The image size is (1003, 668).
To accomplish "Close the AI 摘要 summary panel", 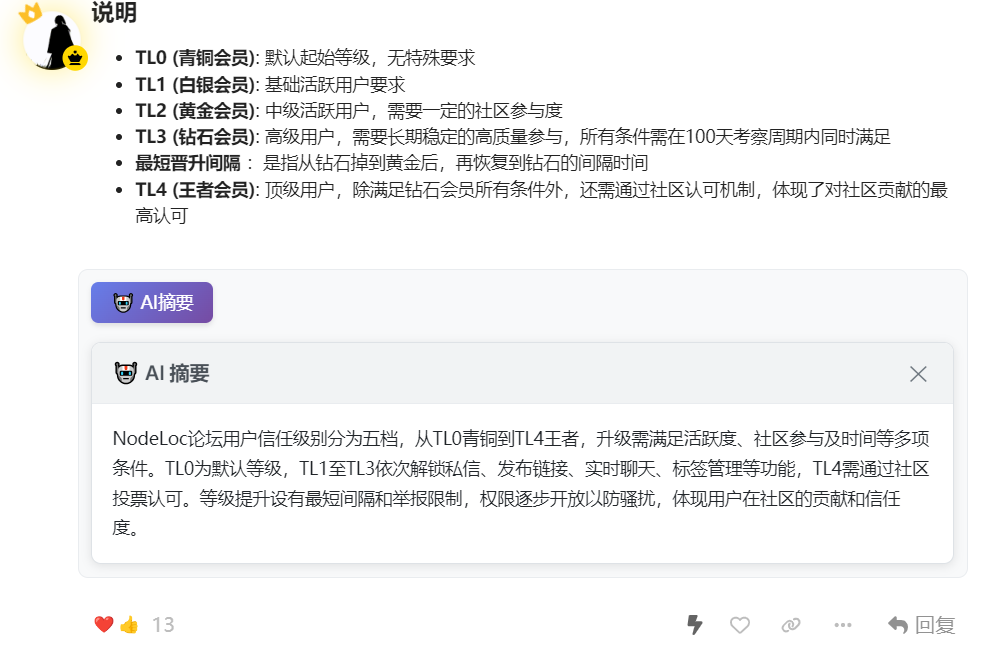I will (918, 374).
